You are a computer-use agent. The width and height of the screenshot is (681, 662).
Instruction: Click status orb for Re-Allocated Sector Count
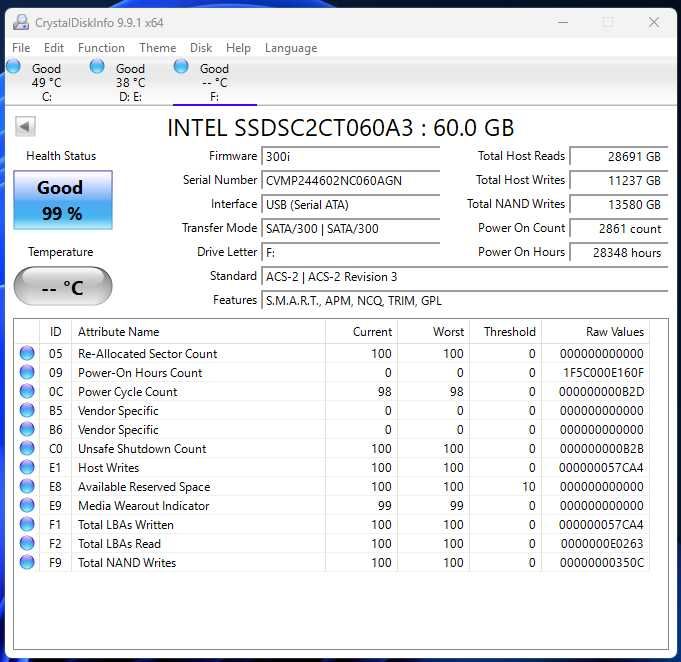pos(27,353)
